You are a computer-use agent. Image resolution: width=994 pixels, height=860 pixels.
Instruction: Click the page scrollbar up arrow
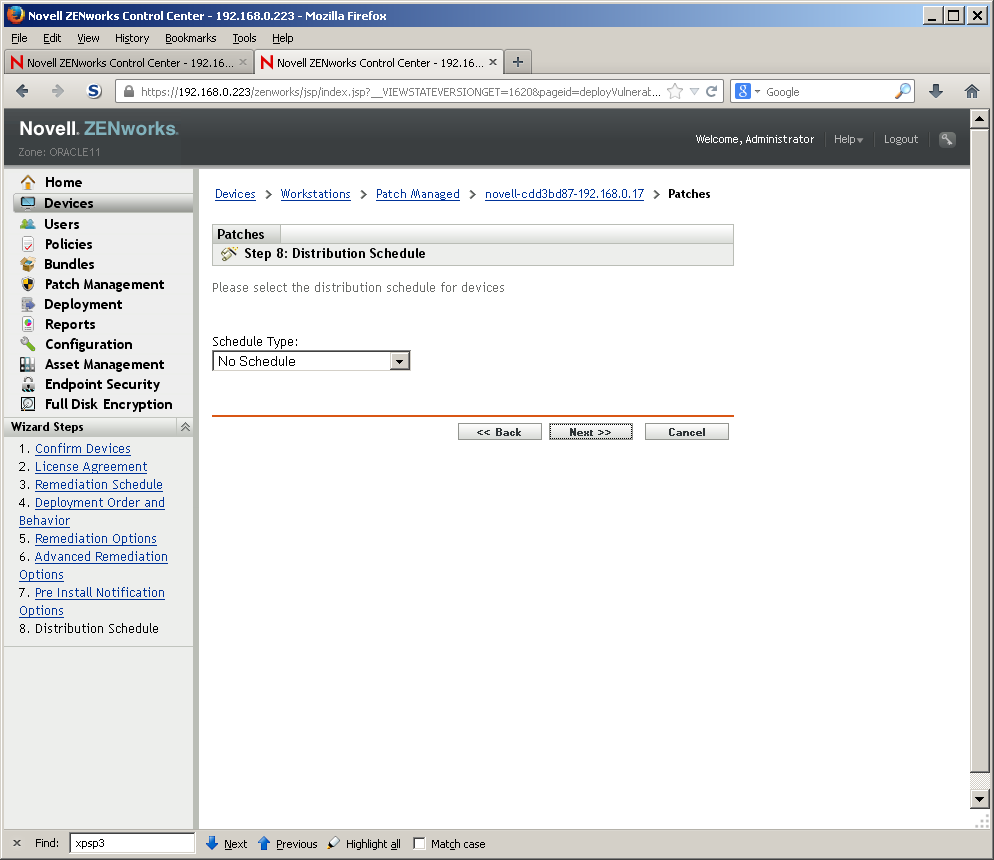pos(979,119)
